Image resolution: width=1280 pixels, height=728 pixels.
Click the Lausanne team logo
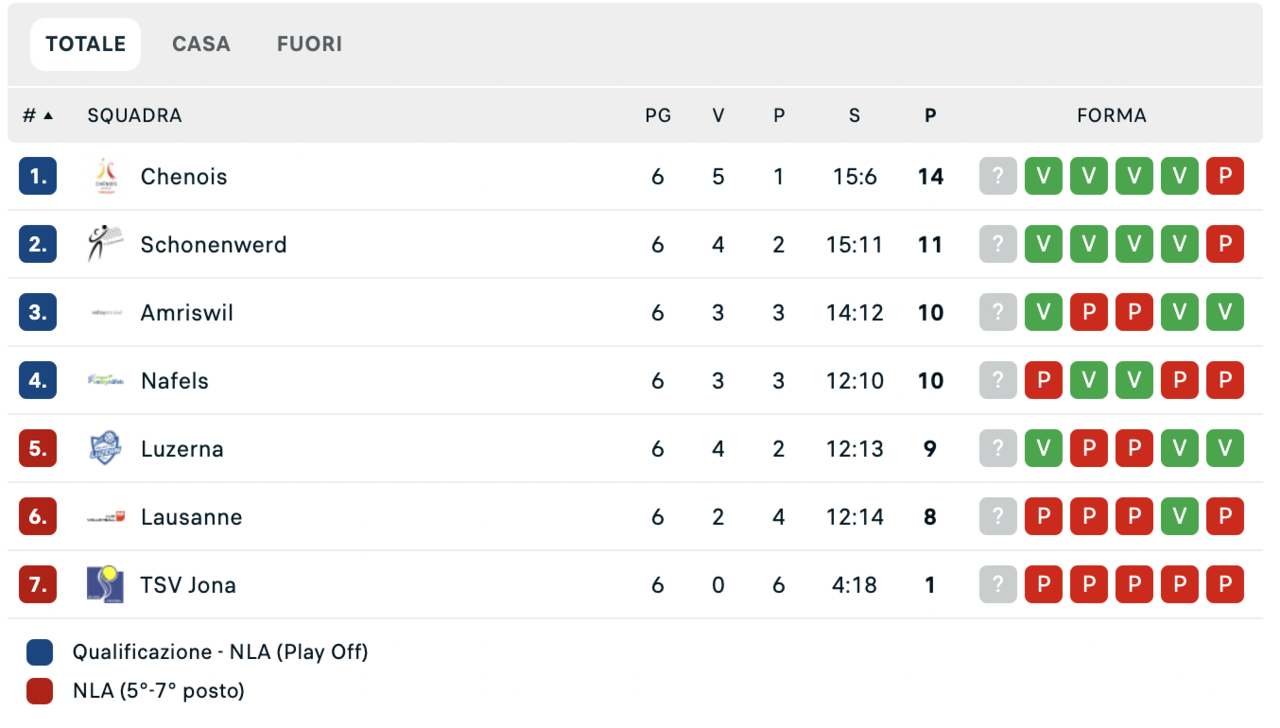(105, 517)
